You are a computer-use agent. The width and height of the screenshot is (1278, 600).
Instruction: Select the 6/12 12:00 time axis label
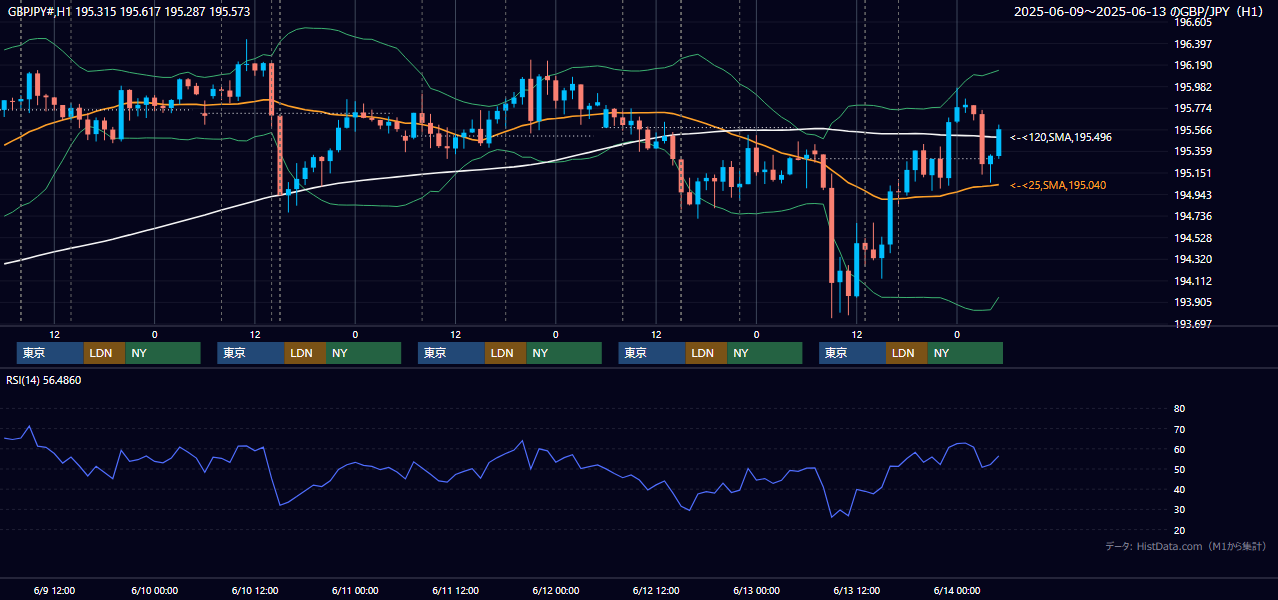tap(656, 590)
